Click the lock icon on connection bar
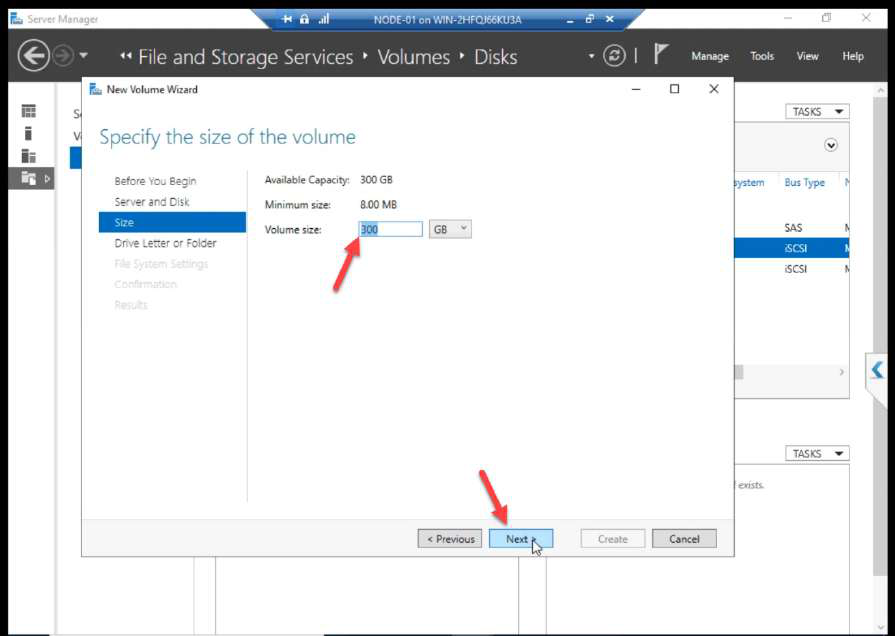The height and width of the screenshot is (636, 895). [304, 19]
